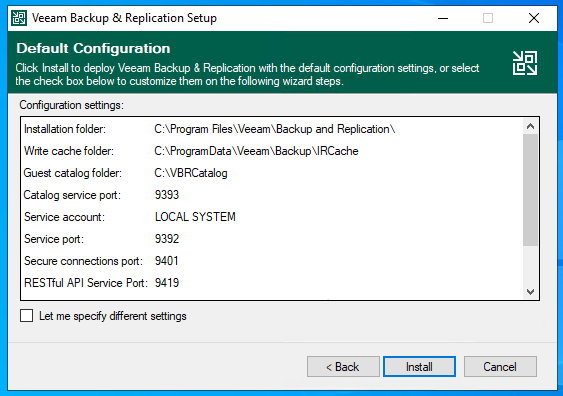The width and height of the screenshot is (563, 396).
Task: Select the IRCache write cache path
Action: (256, 151)
